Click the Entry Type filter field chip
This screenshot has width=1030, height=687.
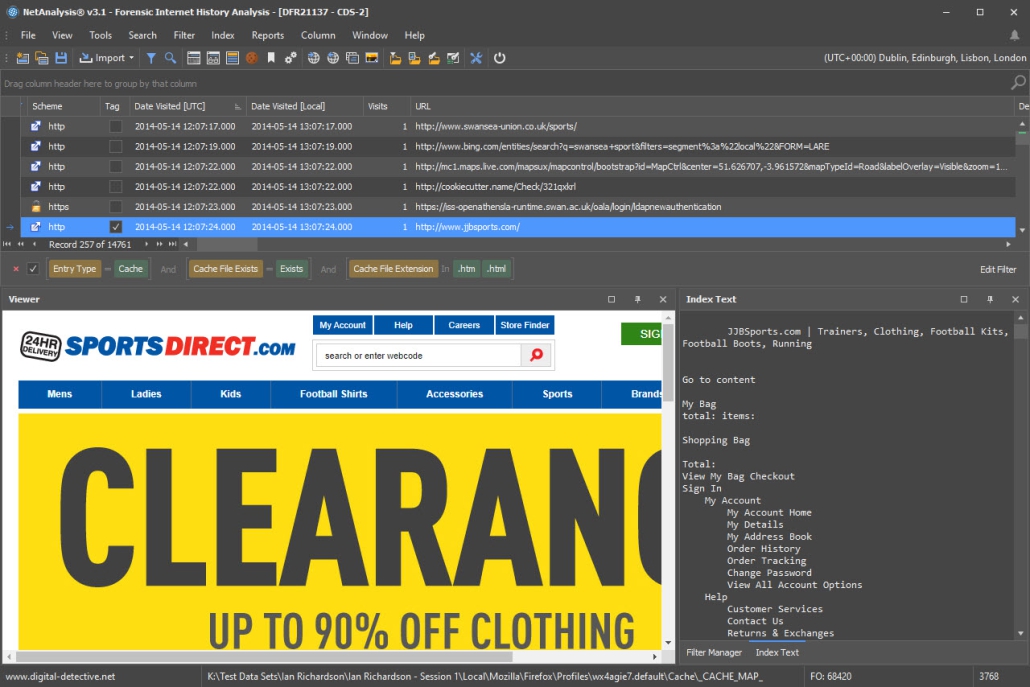pyautogui.click(x=74, y=269)
